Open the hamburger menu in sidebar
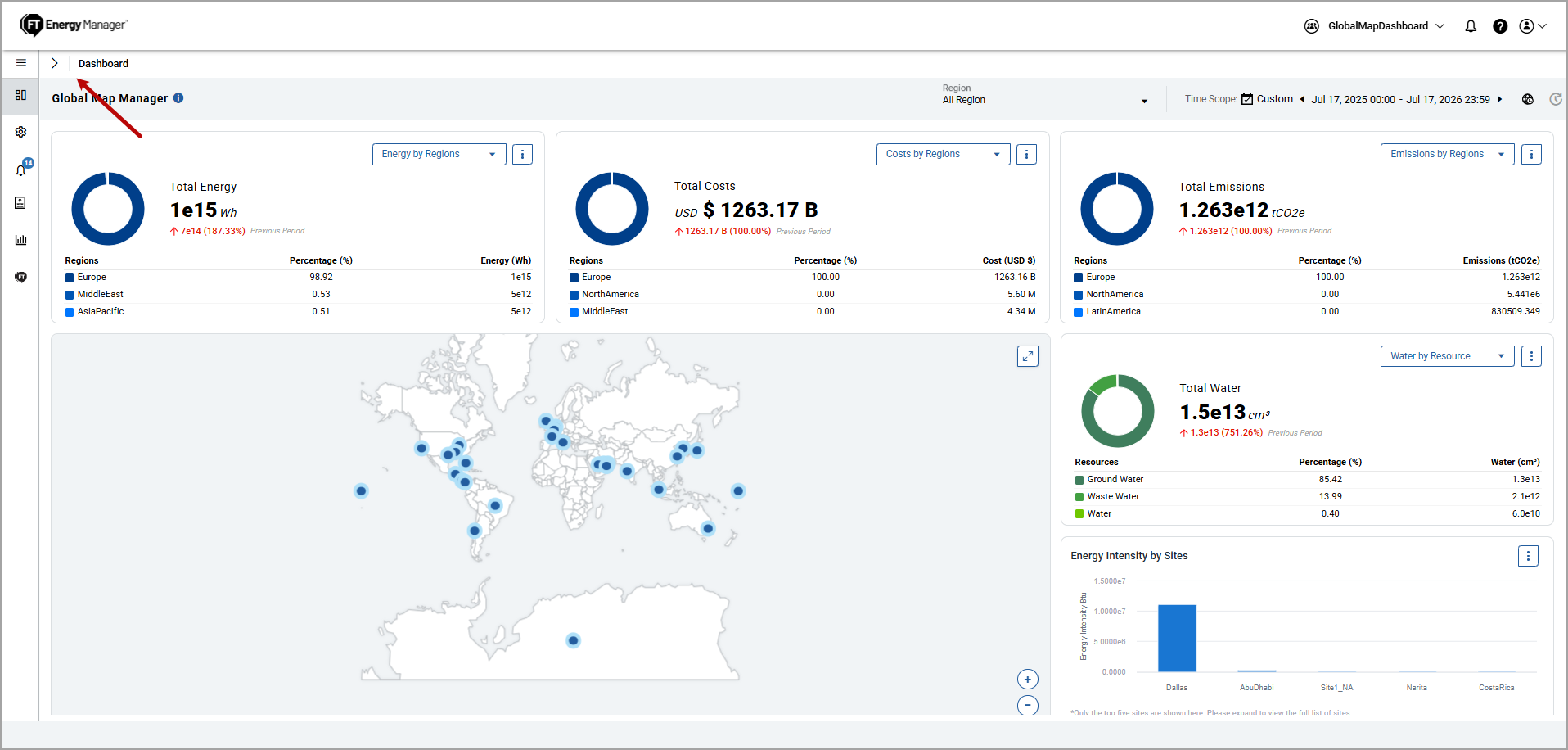 click(x=21, y=63)
